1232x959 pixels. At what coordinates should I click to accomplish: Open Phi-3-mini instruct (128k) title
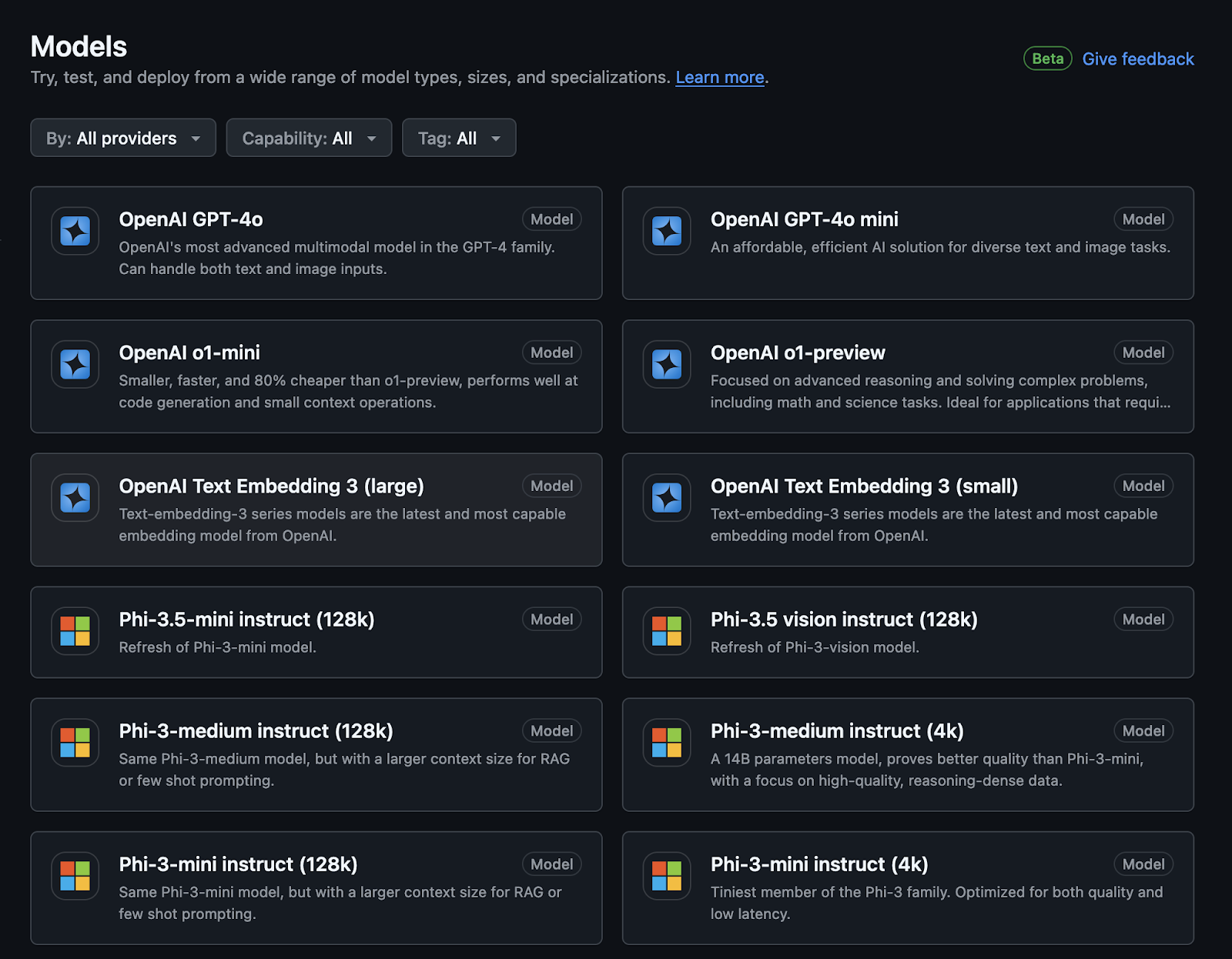238,864
